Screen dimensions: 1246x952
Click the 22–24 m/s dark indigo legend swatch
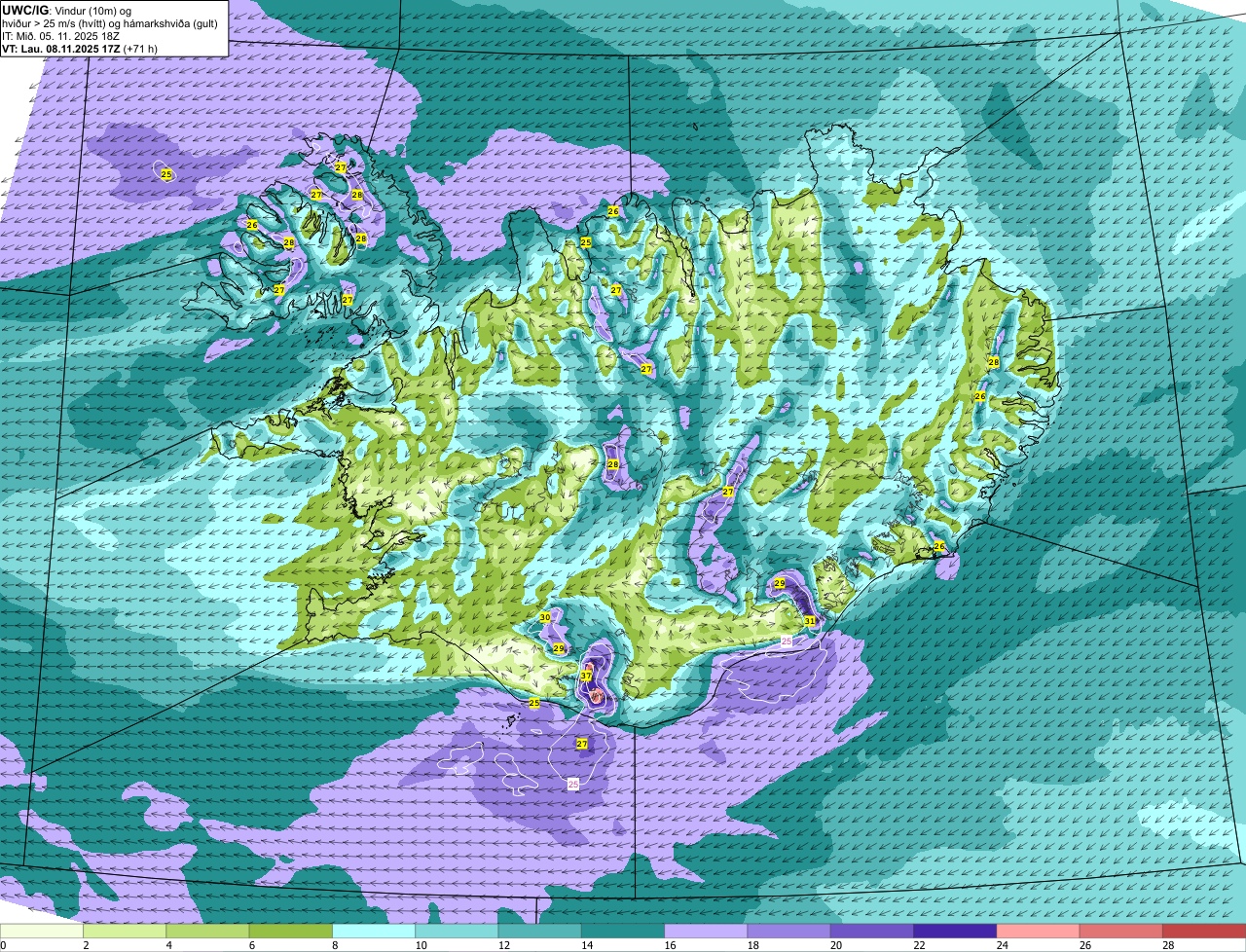click(x=955, y=931)
